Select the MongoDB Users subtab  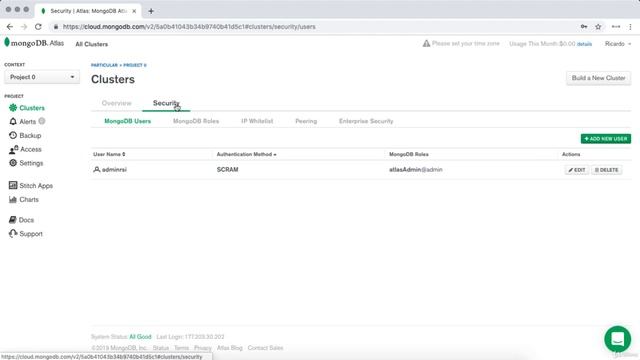127,121
